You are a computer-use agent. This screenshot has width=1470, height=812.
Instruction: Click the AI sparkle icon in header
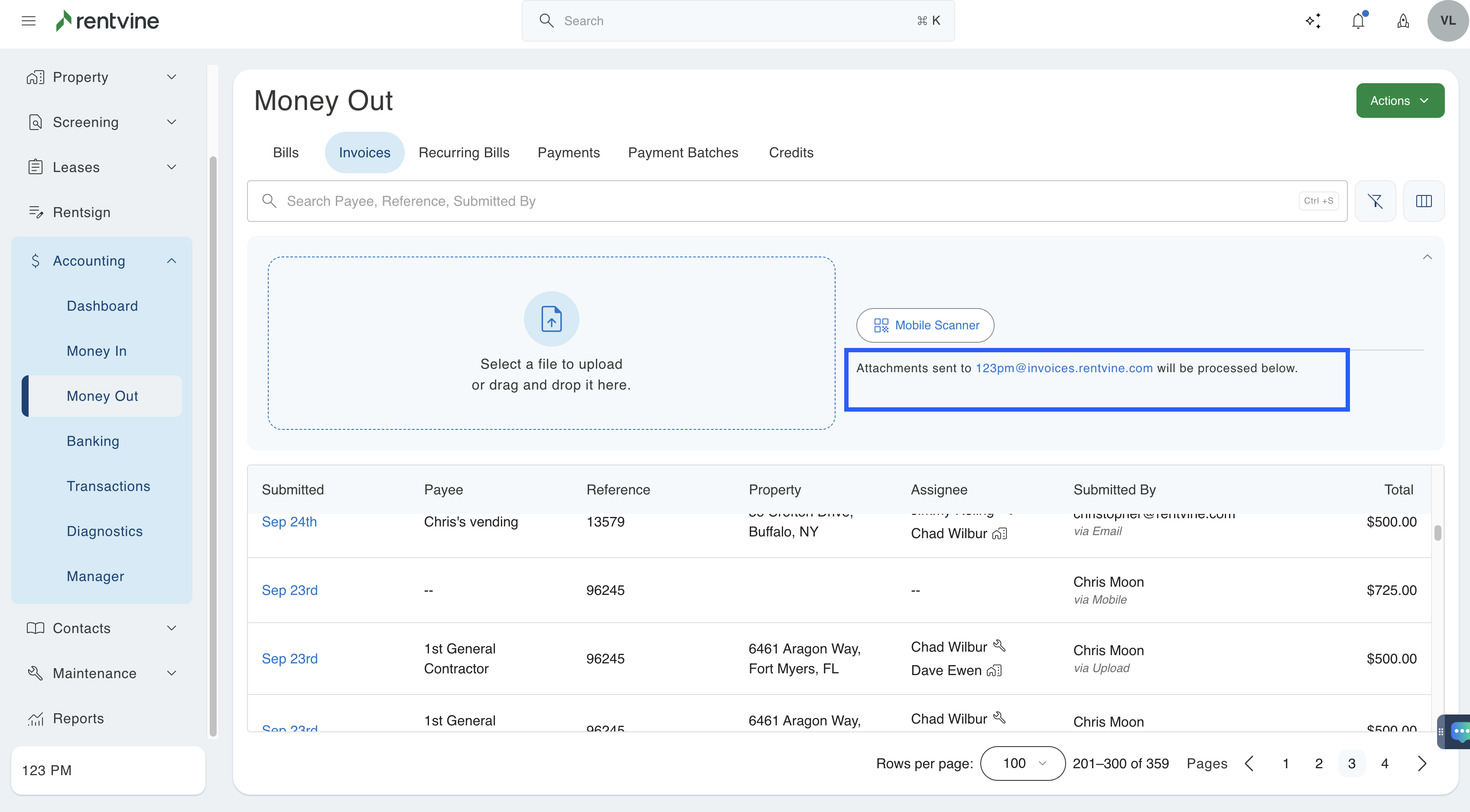[x=1313, y=21]
